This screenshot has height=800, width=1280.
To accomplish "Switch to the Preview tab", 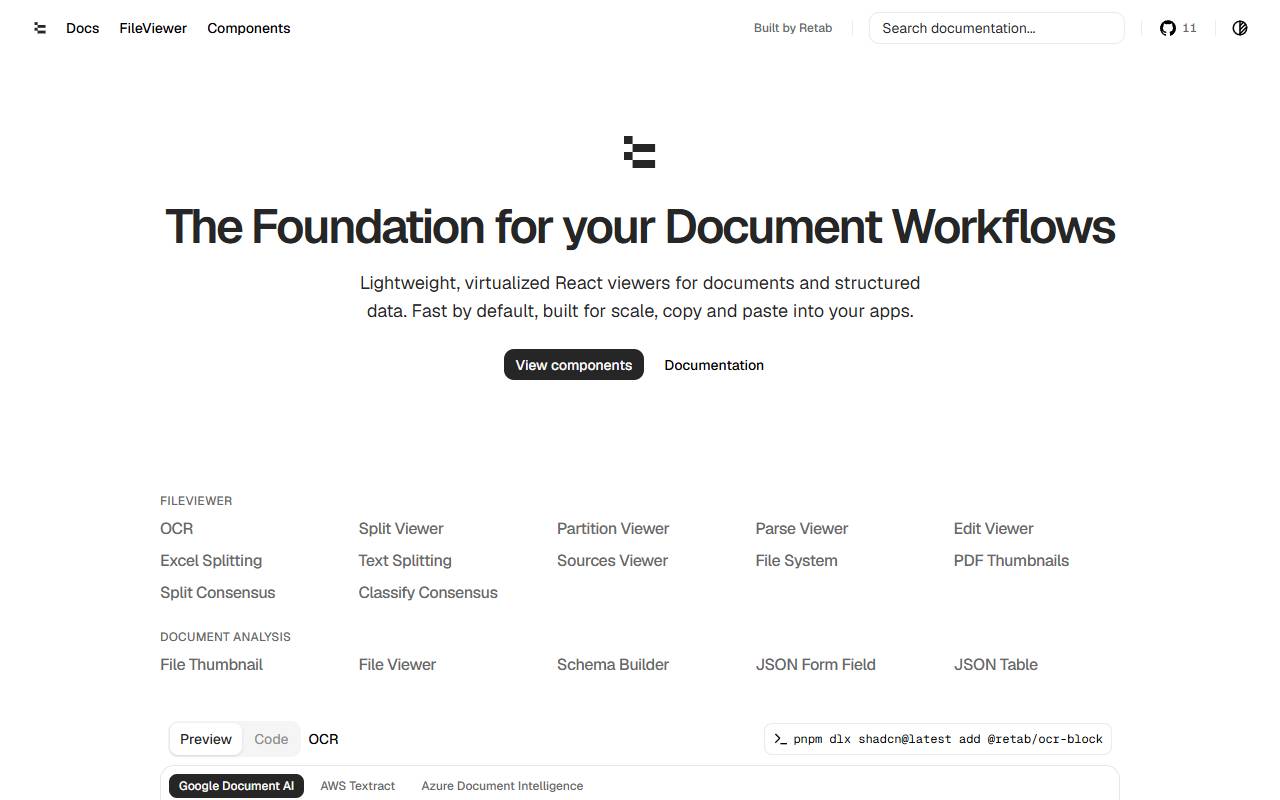I will 206,739.
